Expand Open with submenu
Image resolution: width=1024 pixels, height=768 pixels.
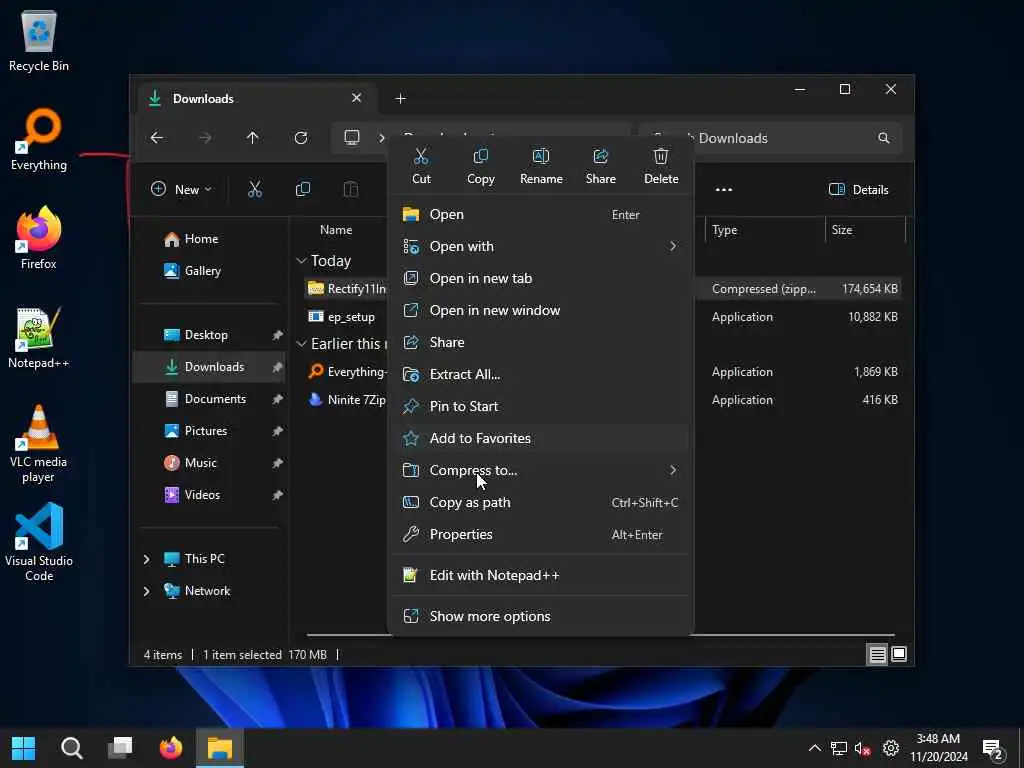coord(541,246)
